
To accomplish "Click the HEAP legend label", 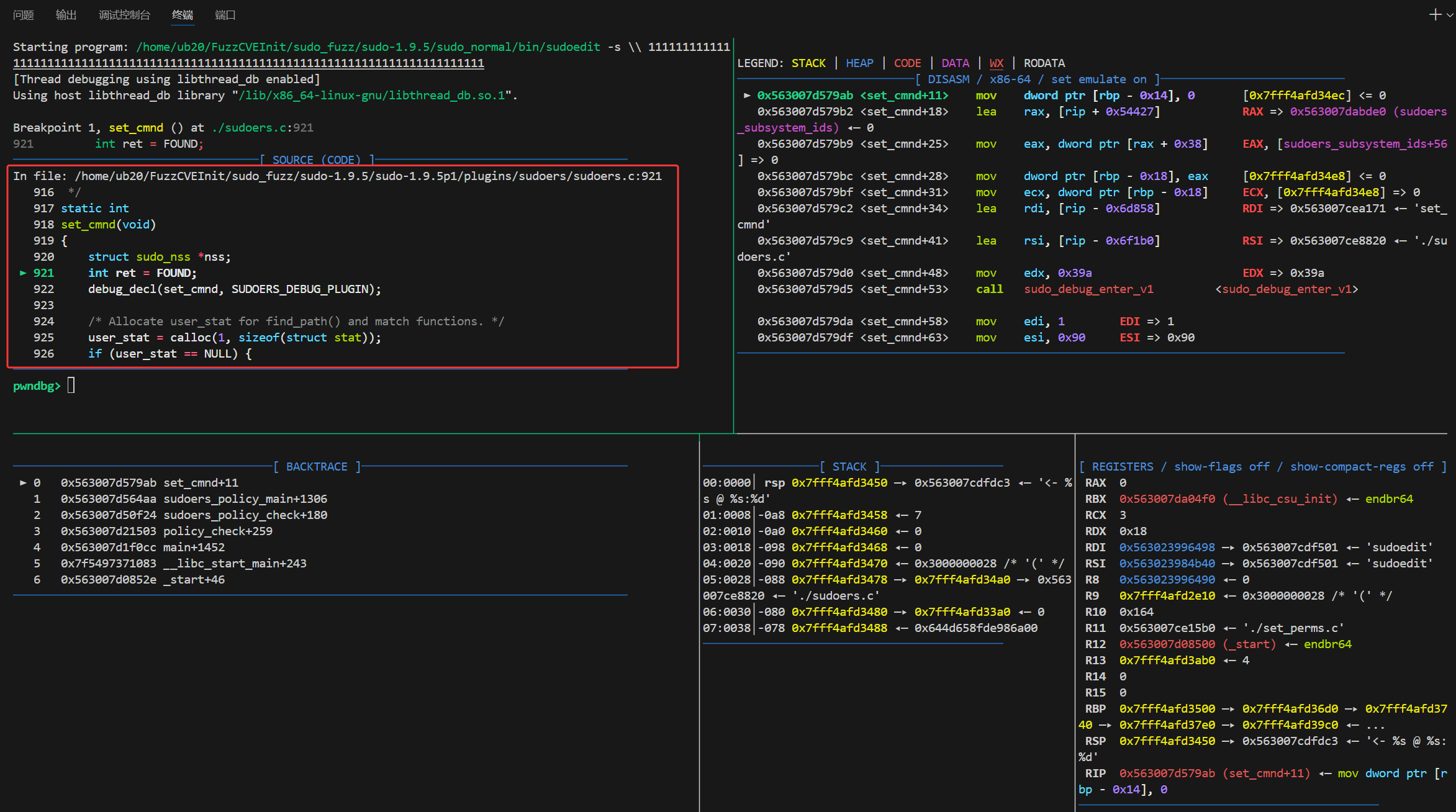I will (859, 63).
